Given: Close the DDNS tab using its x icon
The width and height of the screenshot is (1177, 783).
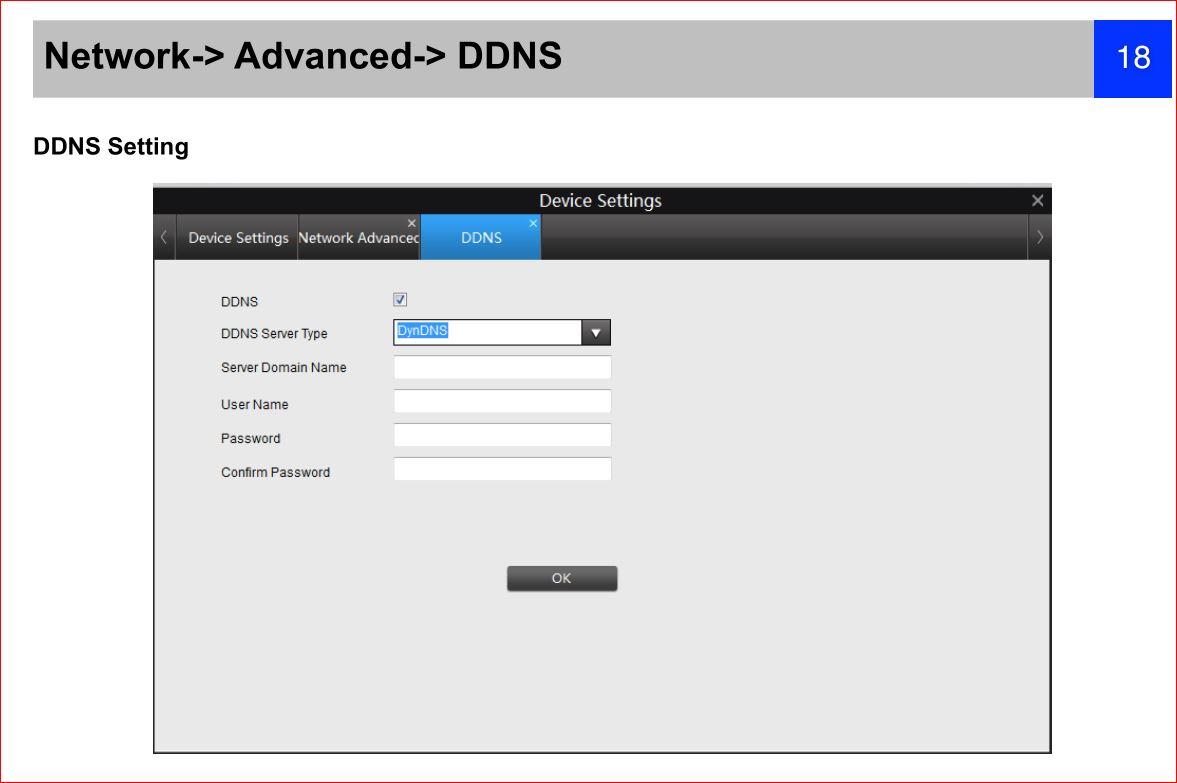Looking at the screenshot, I should (532, 222).
